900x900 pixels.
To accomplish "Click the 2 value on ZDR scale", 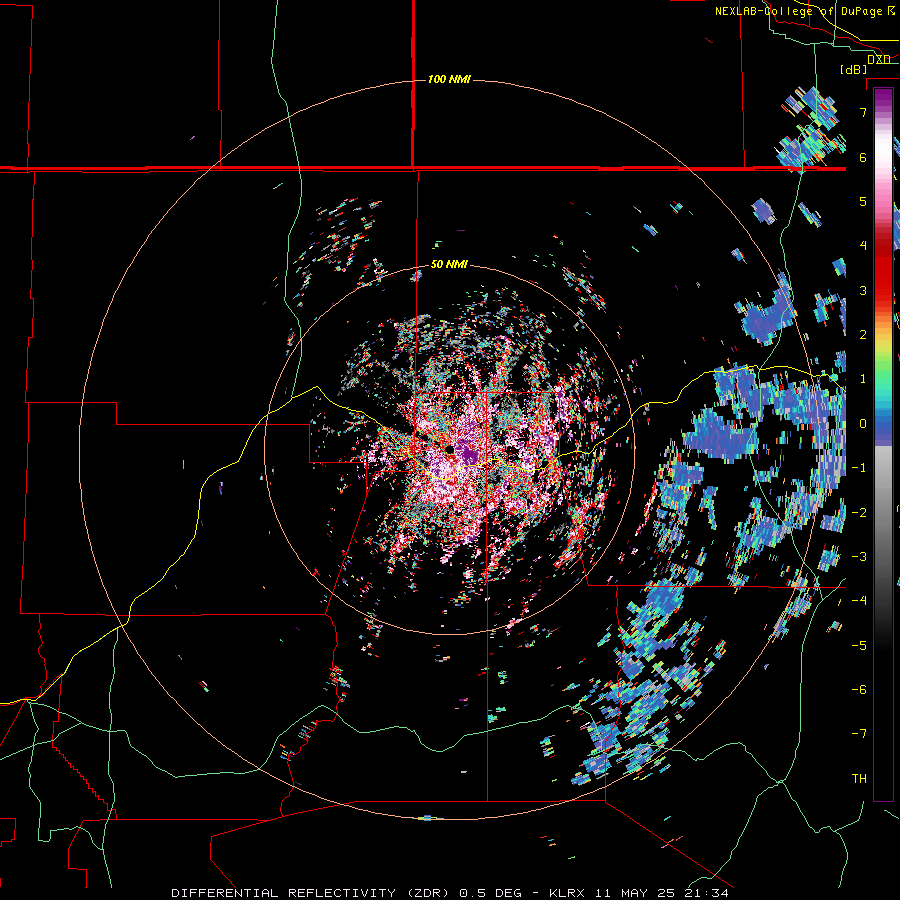I will tap(863, 335).
